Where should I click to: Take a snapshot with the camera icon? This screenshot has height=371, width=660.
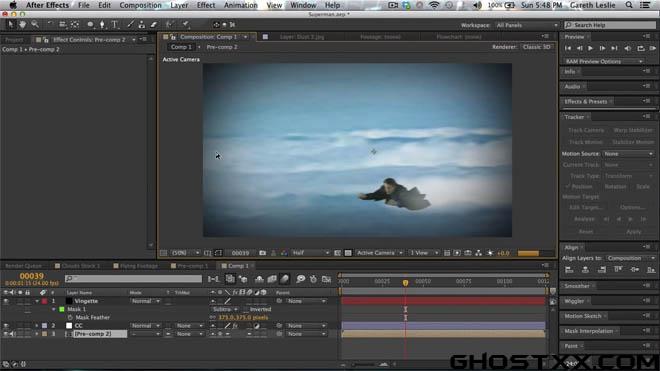(x=262, y=253)
